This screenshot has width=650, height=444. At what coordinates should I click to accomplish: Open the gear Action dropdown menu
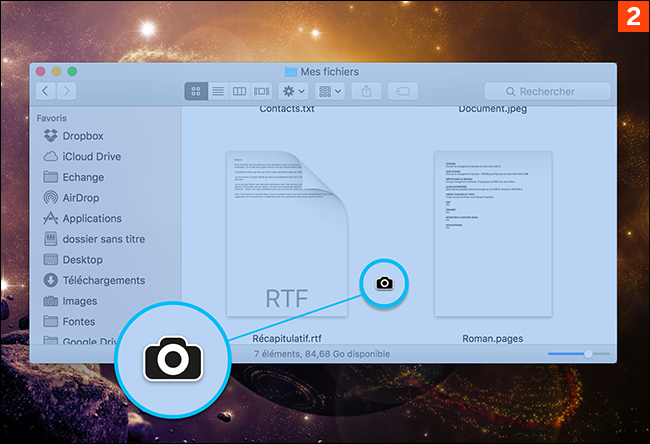[x=293, y=91]
